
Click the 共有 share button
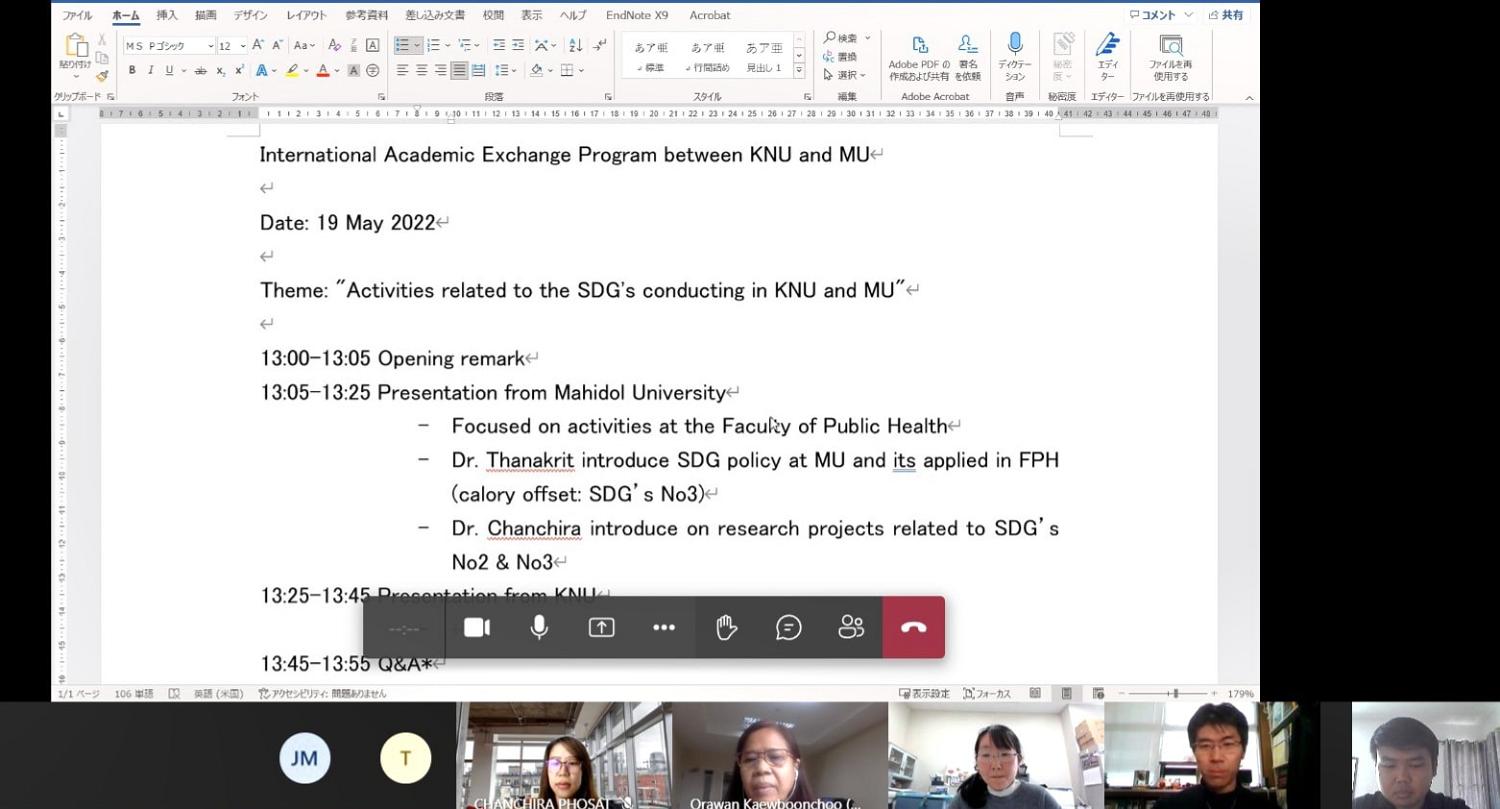[1226, 15]
